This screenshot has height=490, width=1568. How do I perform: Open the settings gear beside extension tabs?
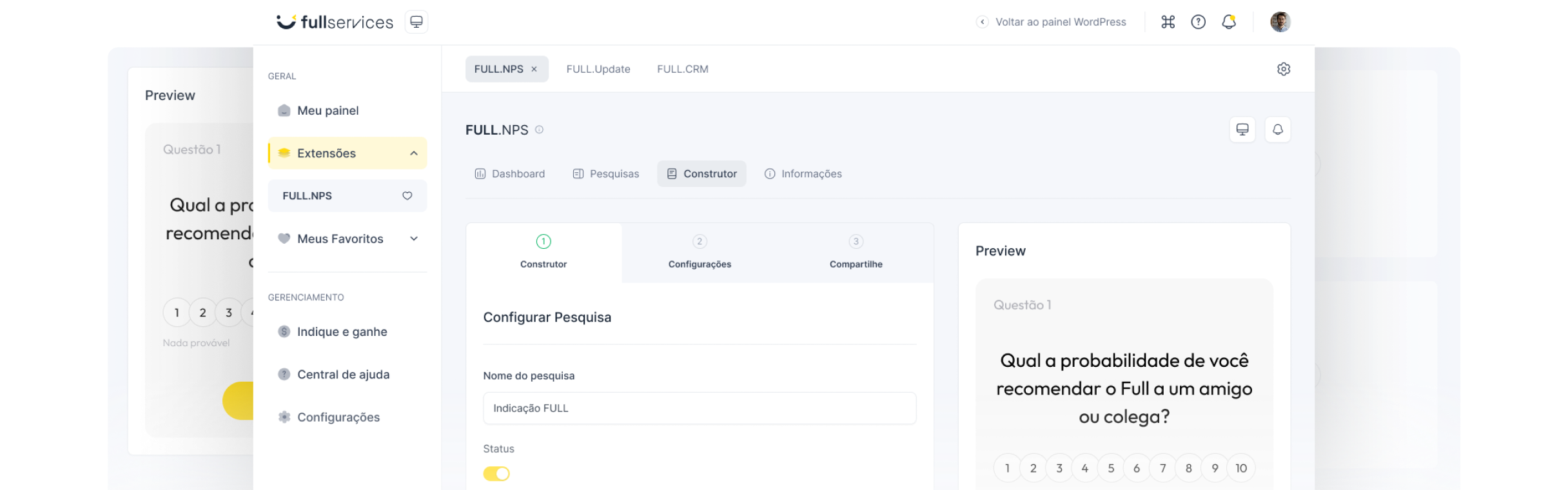point(1283,69)
